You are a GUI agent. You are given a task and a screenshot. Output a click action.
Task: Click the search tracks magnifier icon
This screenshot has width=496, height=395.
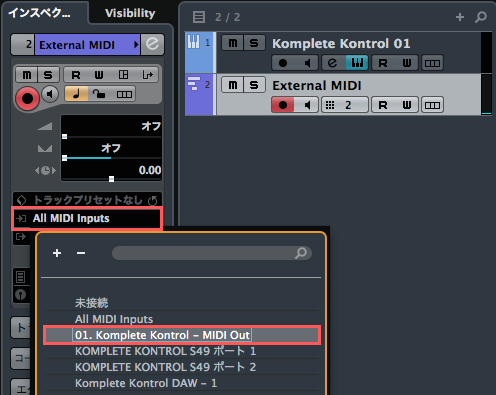(x=481, y=17)
